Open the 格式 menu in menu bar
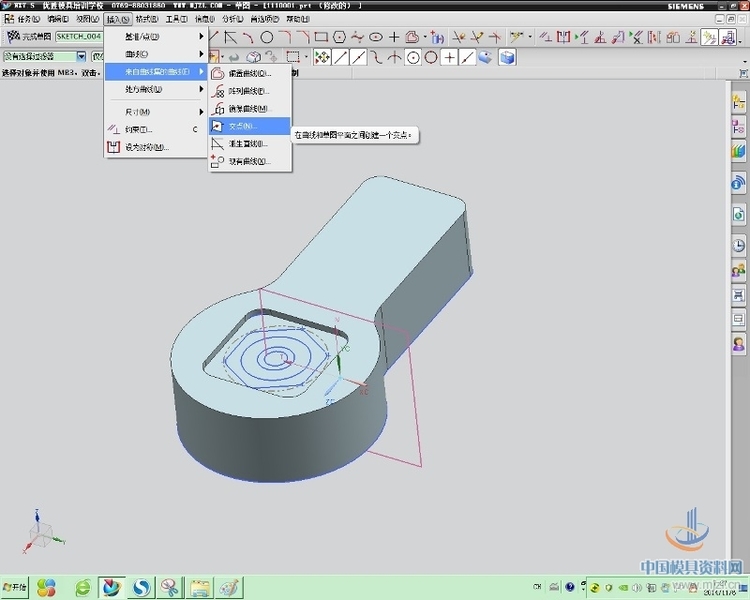The image size is (750, 600). tap(147, 19)
